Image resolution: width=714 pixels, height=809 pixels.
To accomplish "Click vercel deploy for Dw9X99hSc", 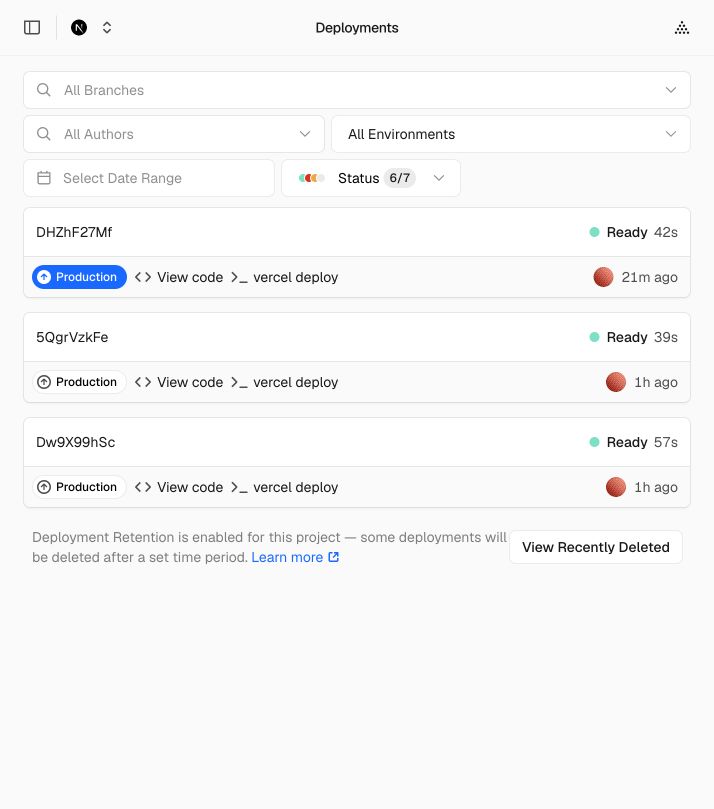I will click(x=296, y=487).
